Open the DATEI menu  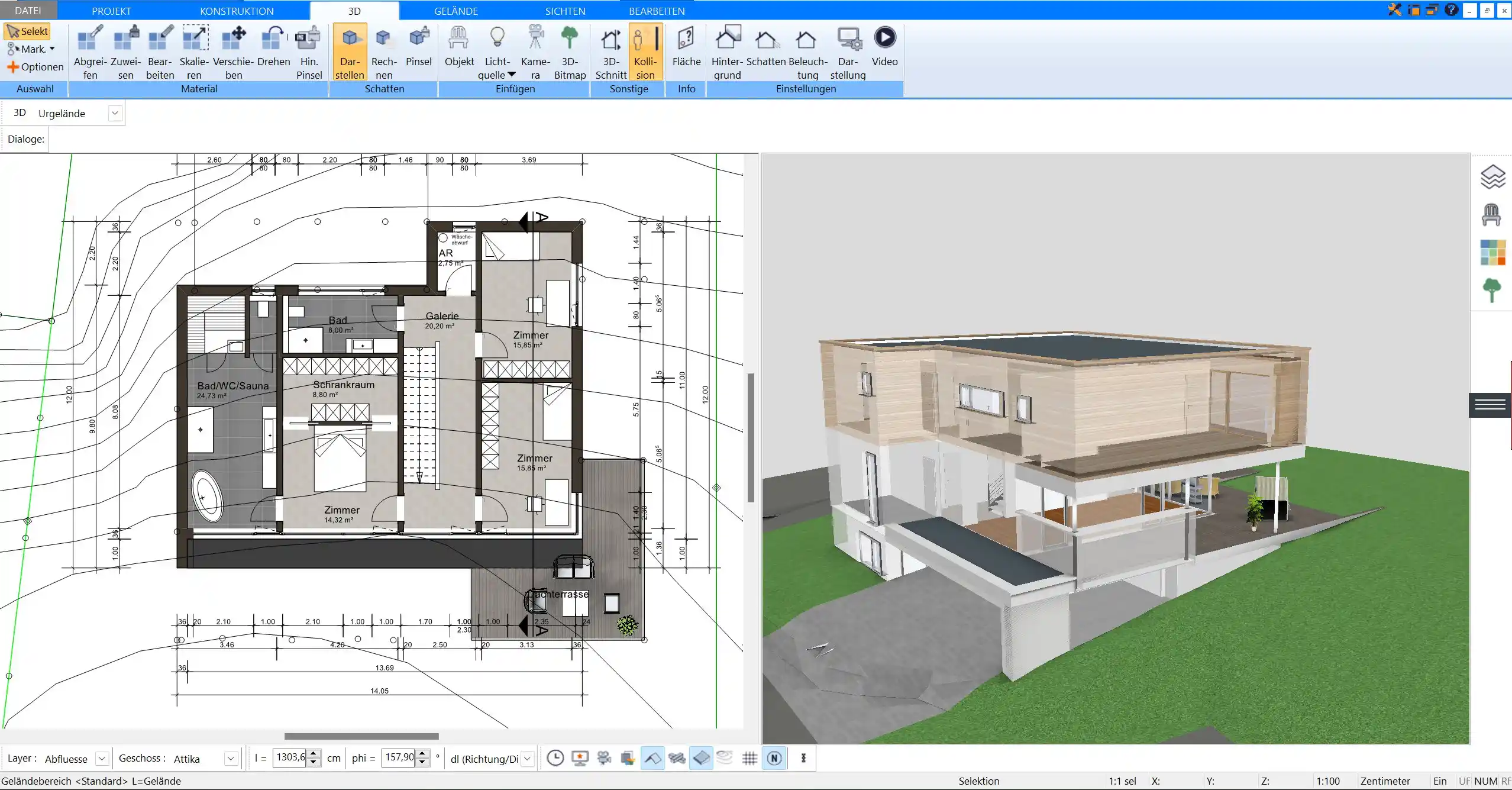(x=28, y=11)
